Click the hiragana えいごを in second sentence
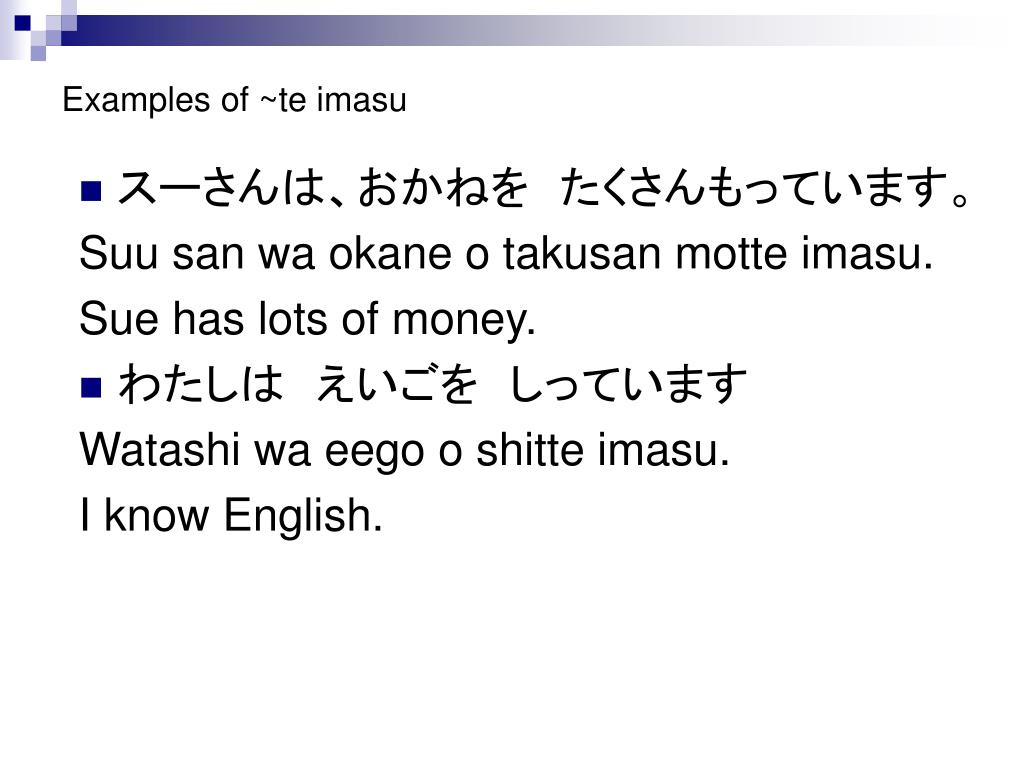This screenshot has width=1024, height=768. pyautogui.click(x=396, y=385)
